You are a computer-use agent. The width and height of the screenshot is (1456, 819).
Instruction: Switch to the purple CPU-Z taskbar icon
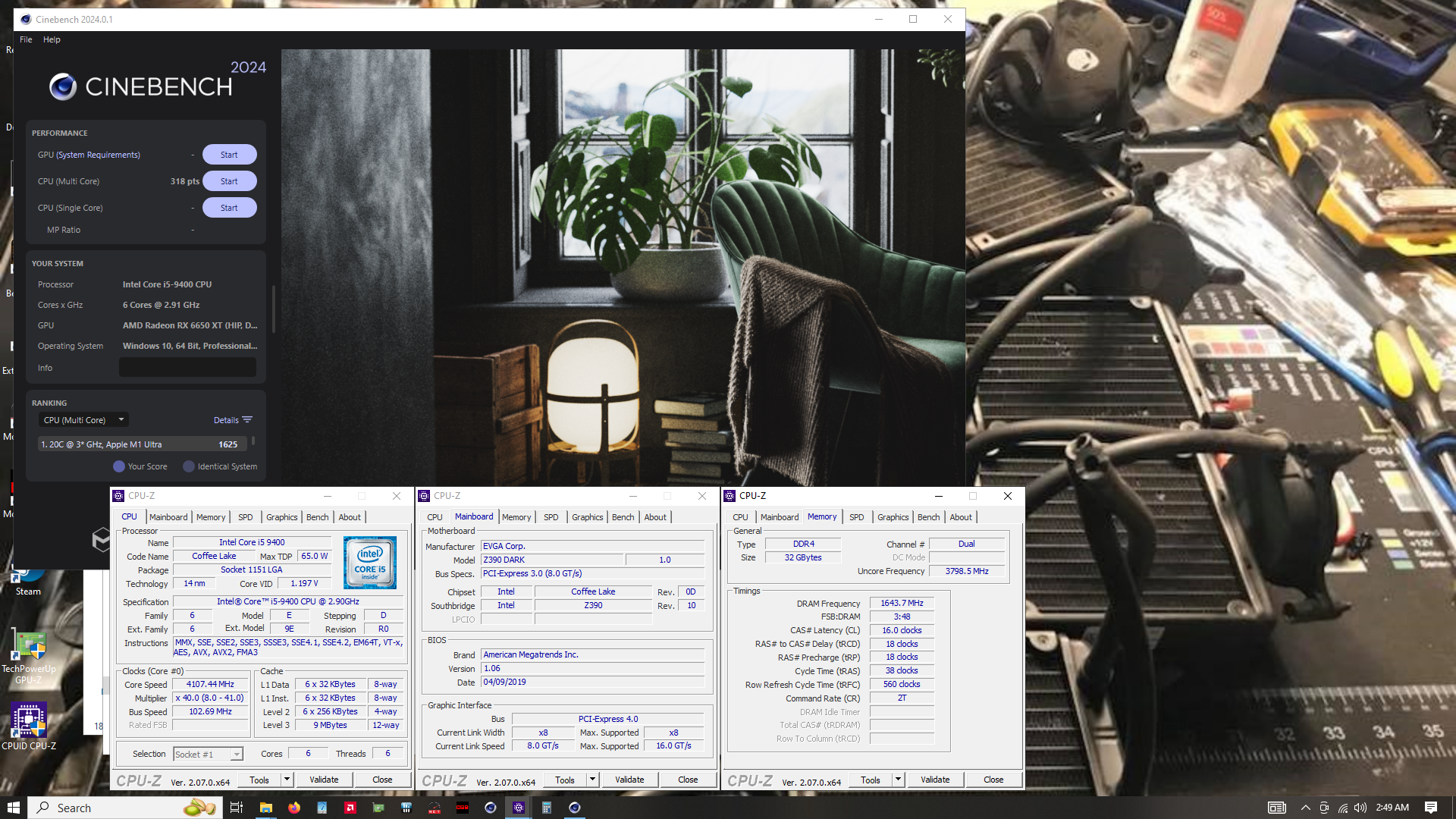point(519,808)
